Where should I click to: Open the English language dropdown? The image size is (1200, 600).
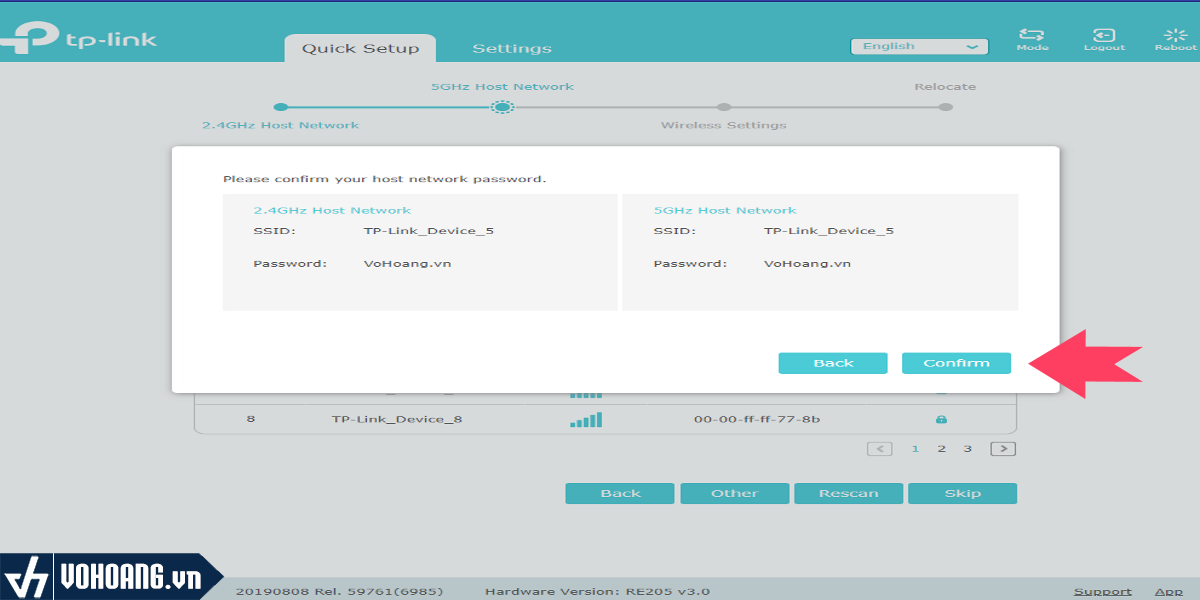point(919,47)
